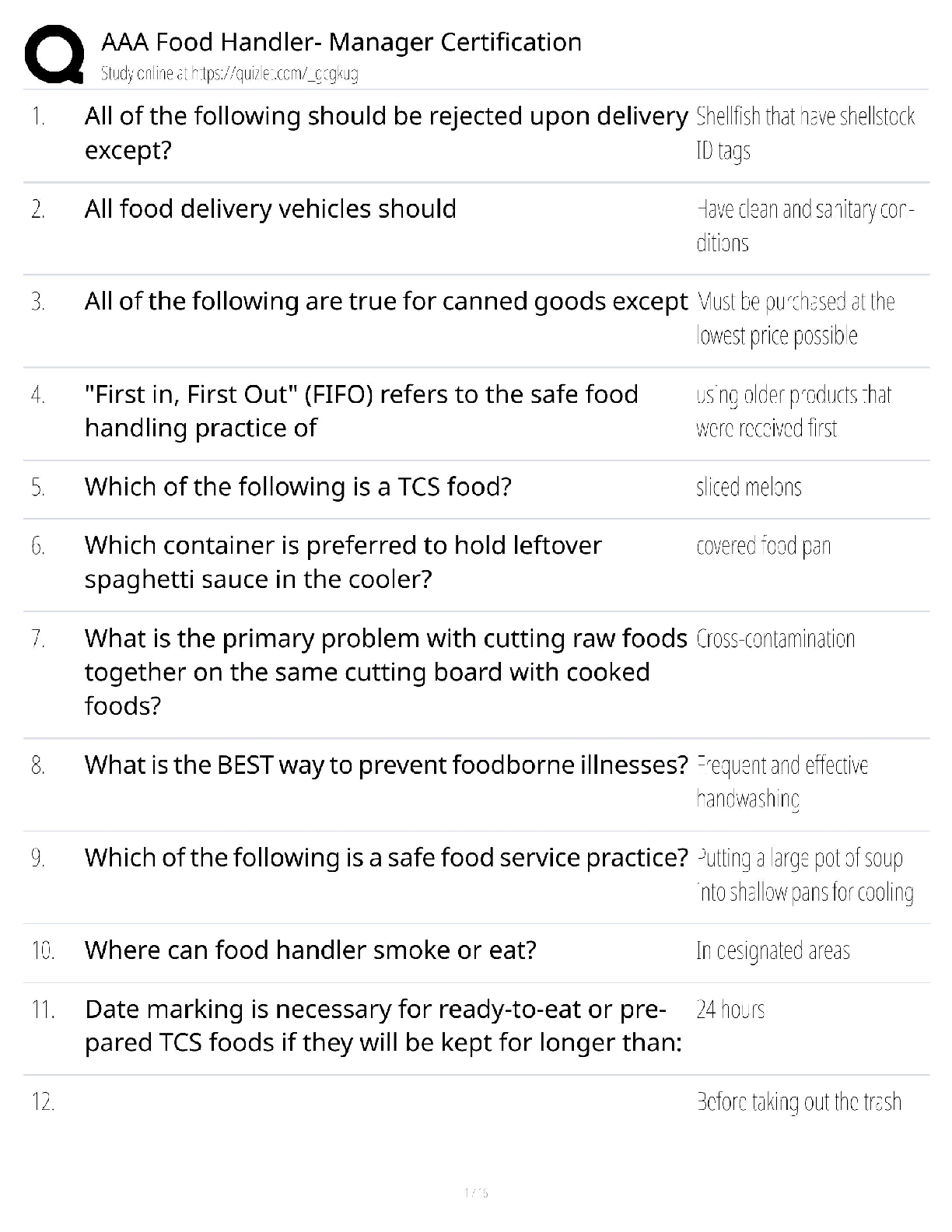Select the canned goods question text
This screenshot has height=1232, width=952.
[x=386, y=302]
